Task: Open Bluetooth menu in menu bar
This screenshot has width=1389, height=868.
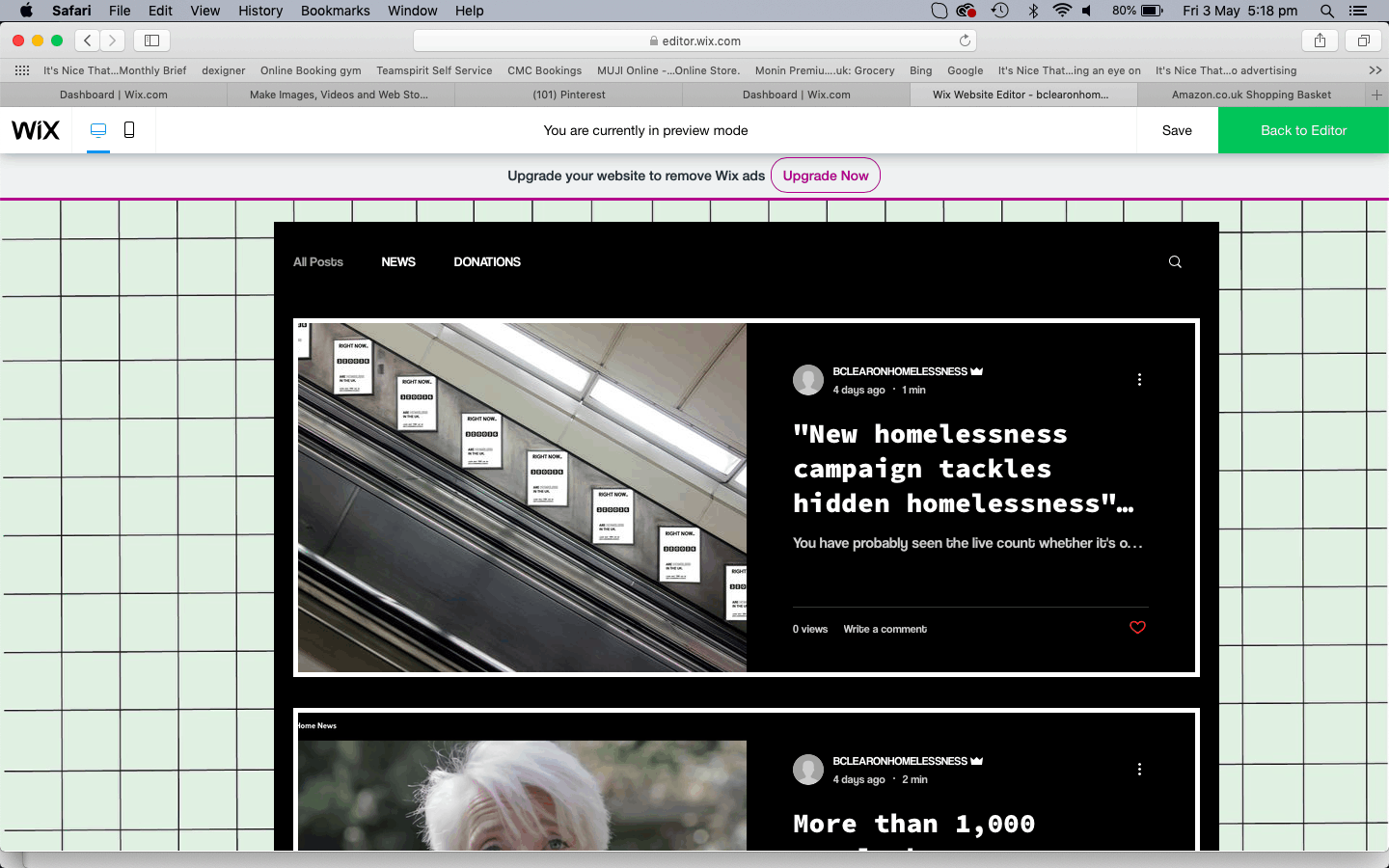Action: (x=1033, y=11)
